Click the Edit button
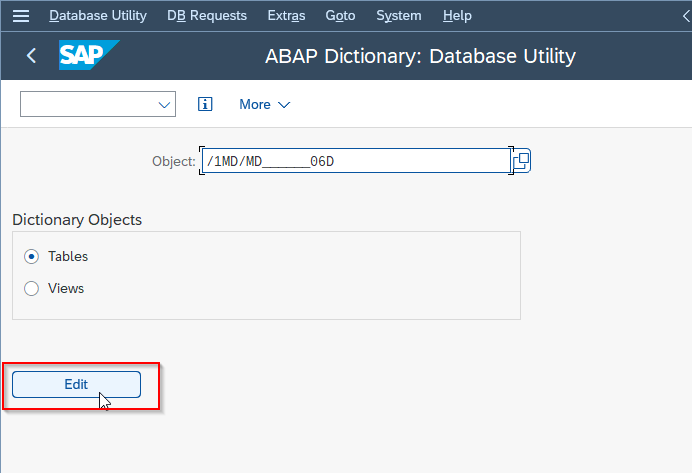This screenshot has width=692, height=473. coord(76,384)
